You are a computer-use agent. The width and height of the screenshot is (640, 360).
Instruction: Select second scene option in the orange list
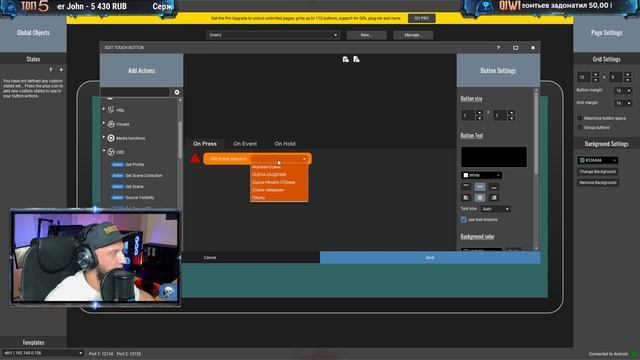click(x=279, y=175)
